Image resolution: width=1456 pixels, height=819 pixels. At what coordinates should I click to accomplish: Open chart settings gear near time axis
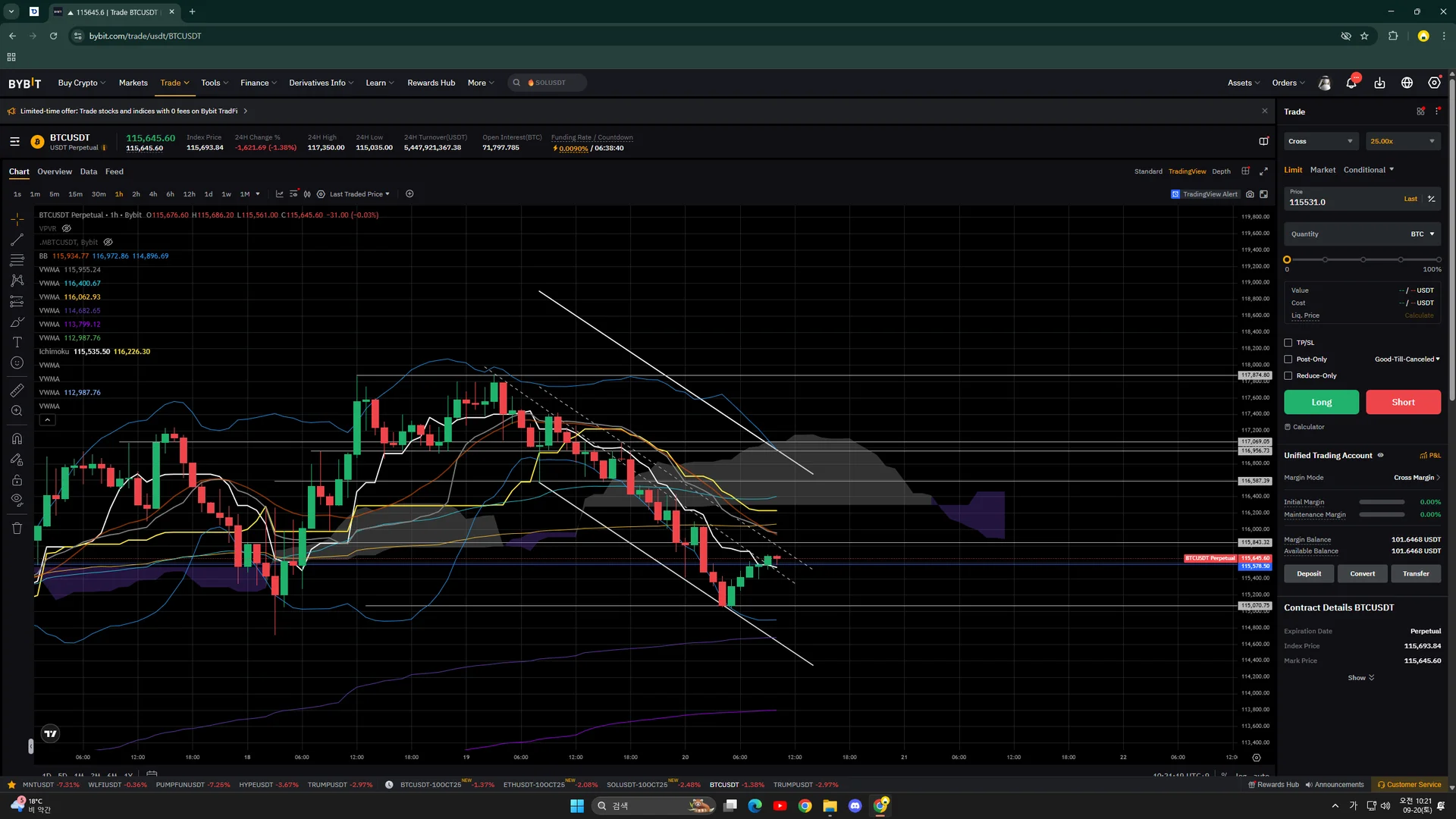[1257, 758]
